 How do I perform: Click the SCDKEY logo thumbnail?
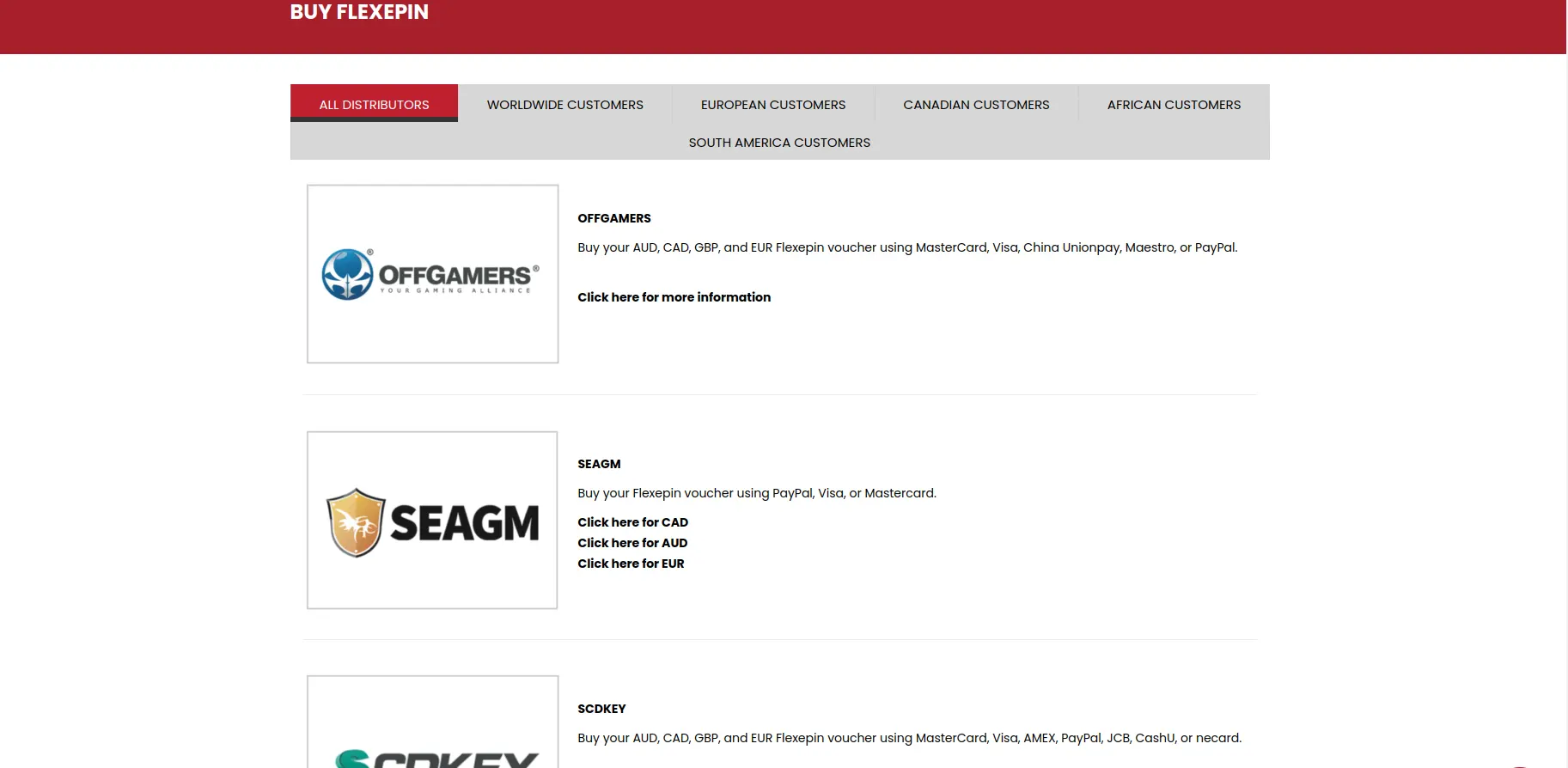[432, 722]
